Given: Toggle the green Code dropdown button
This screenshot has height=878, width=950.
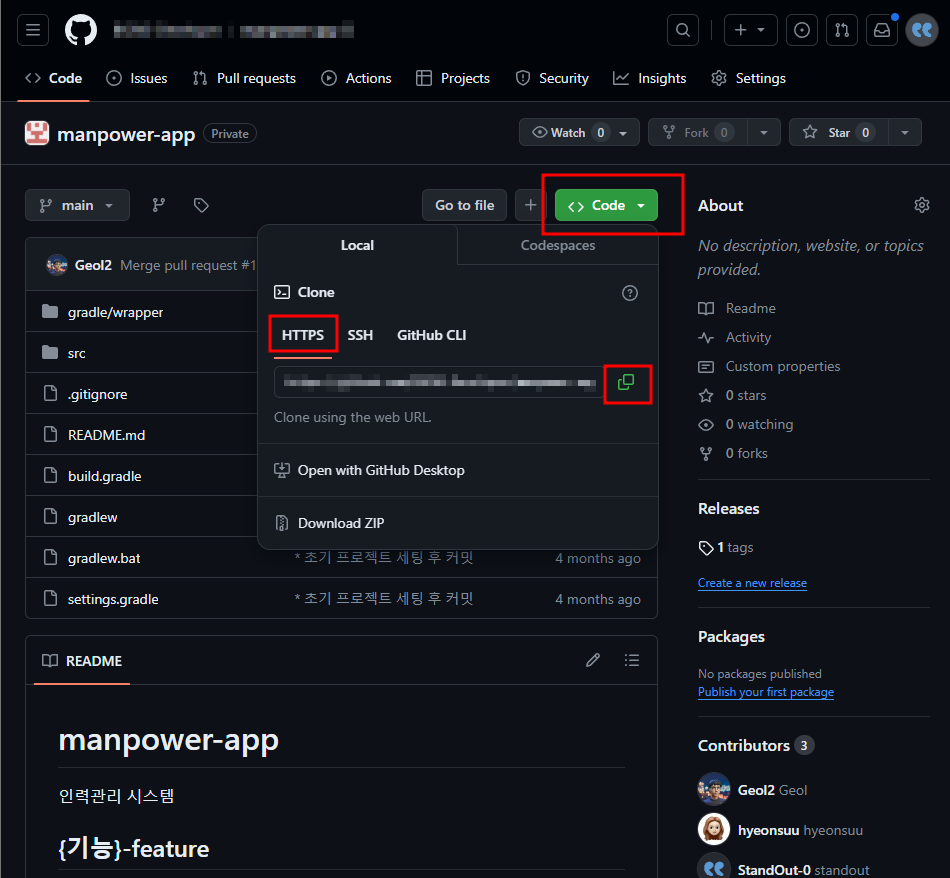Looking at the screenshot, I should pos(606,205).
